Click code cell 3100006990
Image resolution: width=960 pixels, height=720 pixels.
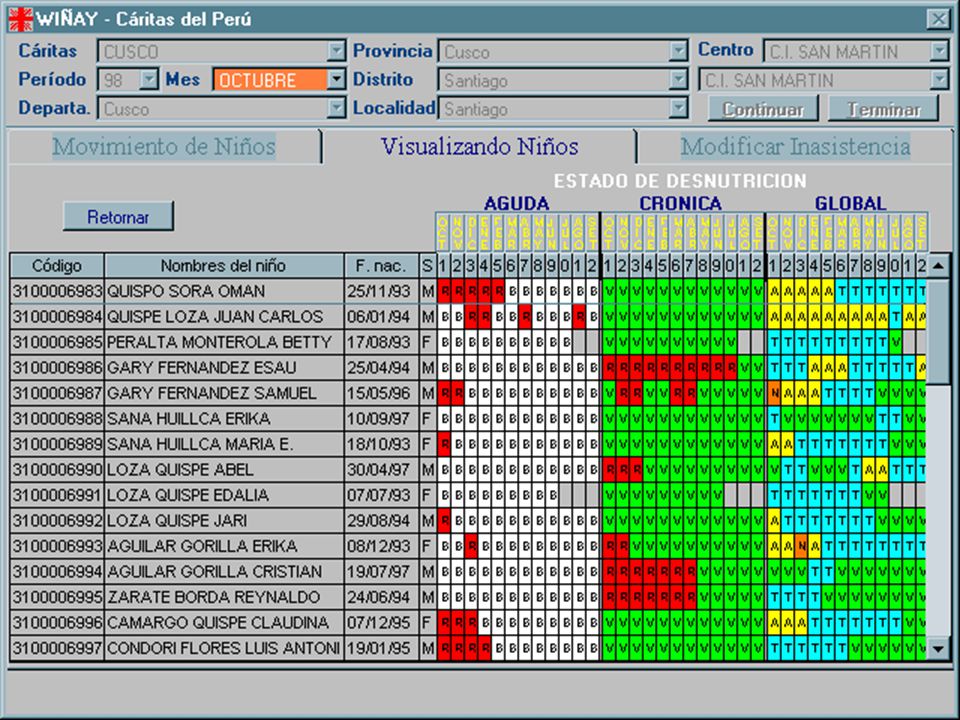[x=57, y=470]
